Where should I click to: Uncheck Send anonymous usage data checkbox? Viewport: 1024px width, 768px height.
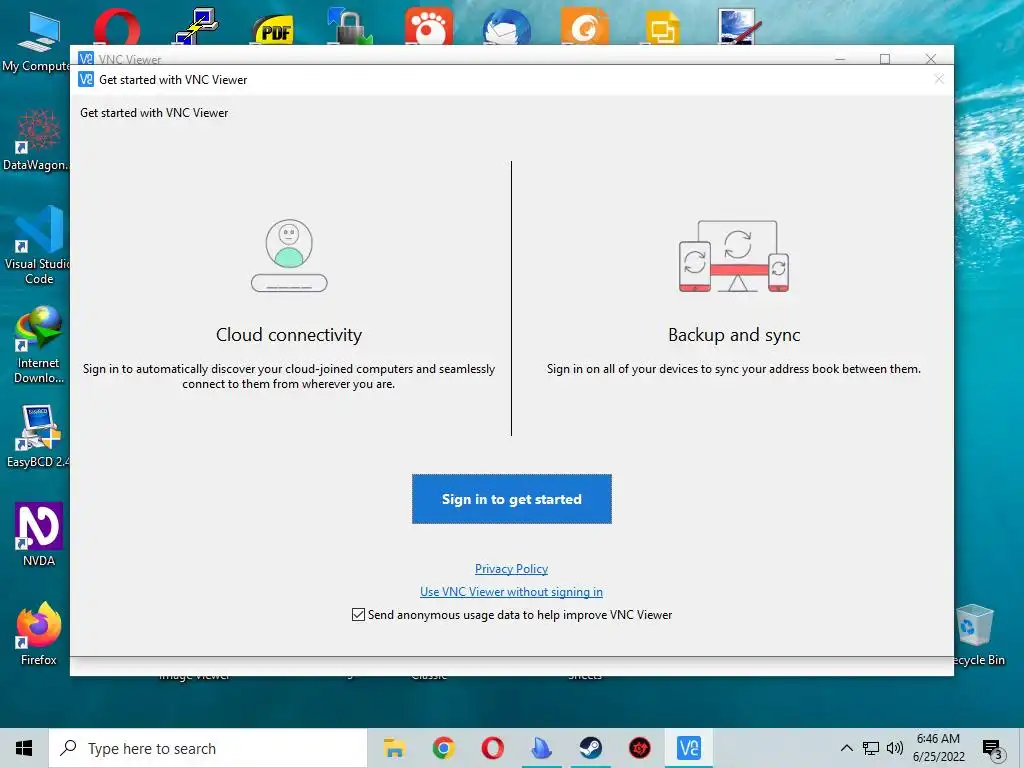pyautogui.click(x=358, y=615)
